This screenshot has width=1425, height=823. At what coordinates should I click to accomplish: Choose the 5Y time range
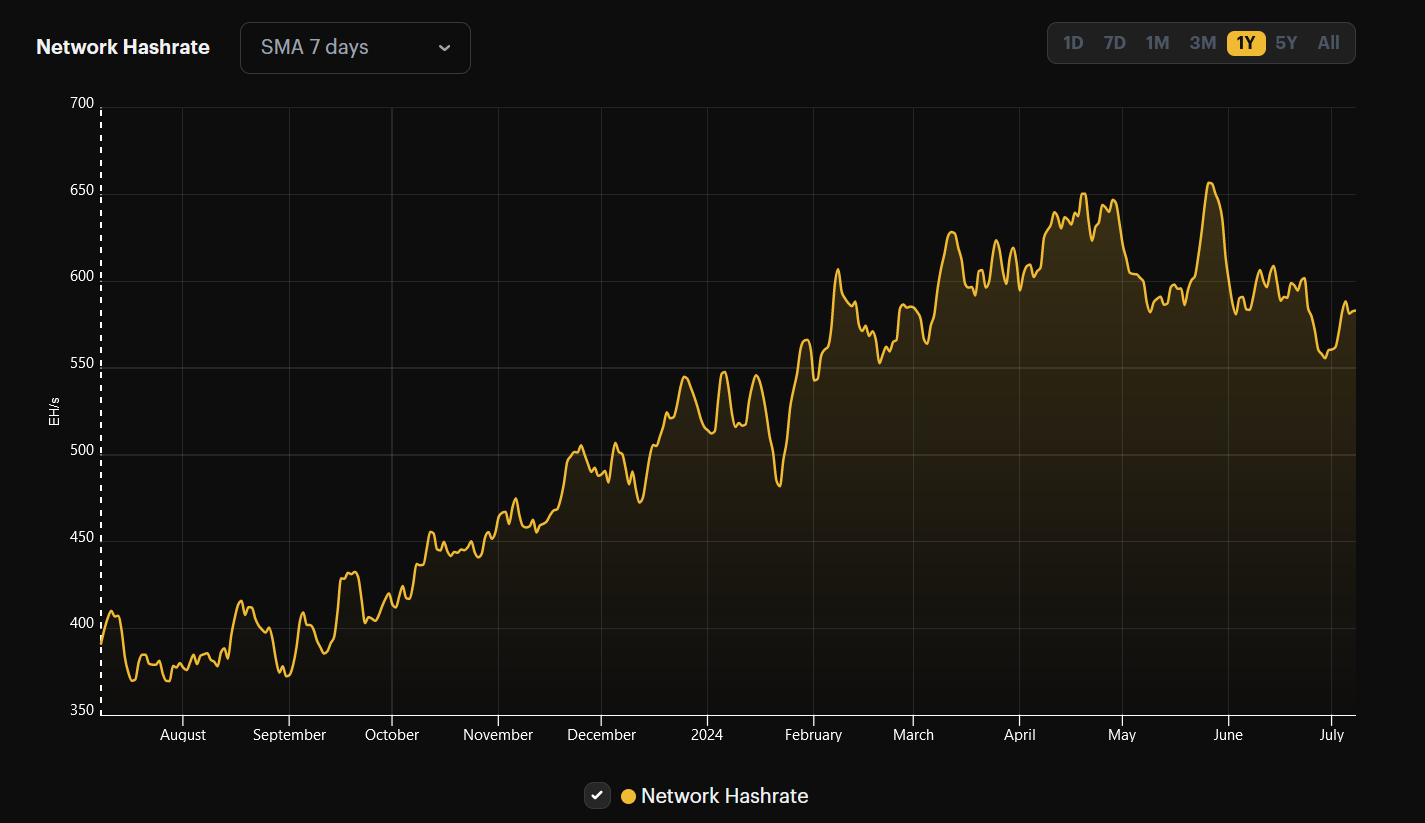(1286, 43)
